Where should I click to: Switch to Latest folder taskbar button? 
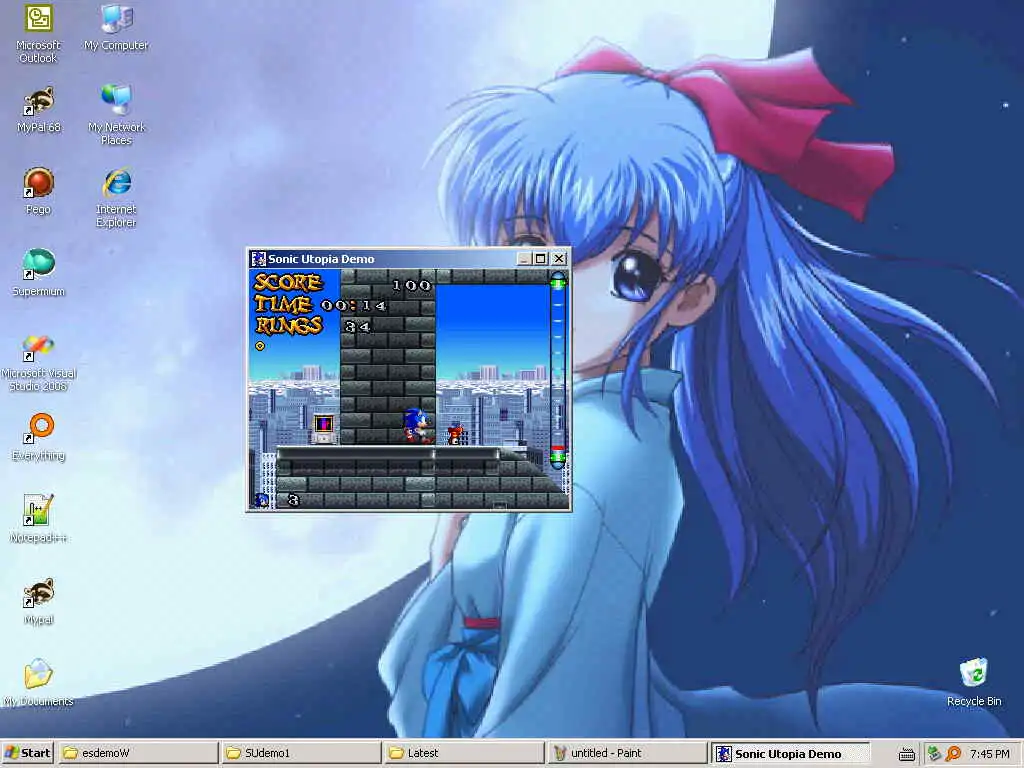[x=464, y=753]
